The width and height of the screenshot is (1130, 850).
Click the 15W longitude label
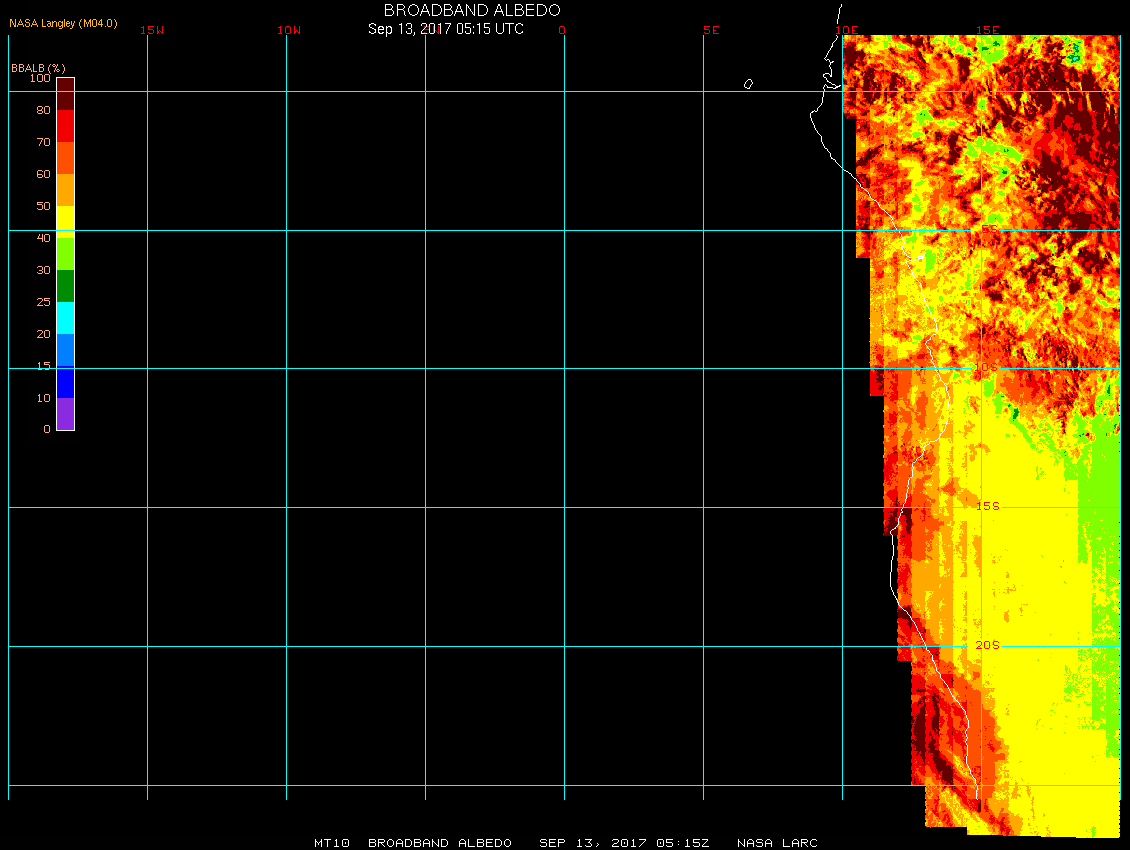(152, 30)
